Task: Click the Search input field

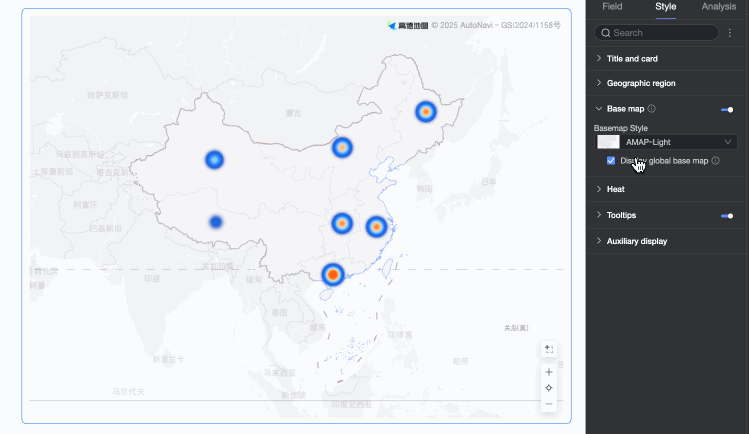Action: [x=656, y=33]
